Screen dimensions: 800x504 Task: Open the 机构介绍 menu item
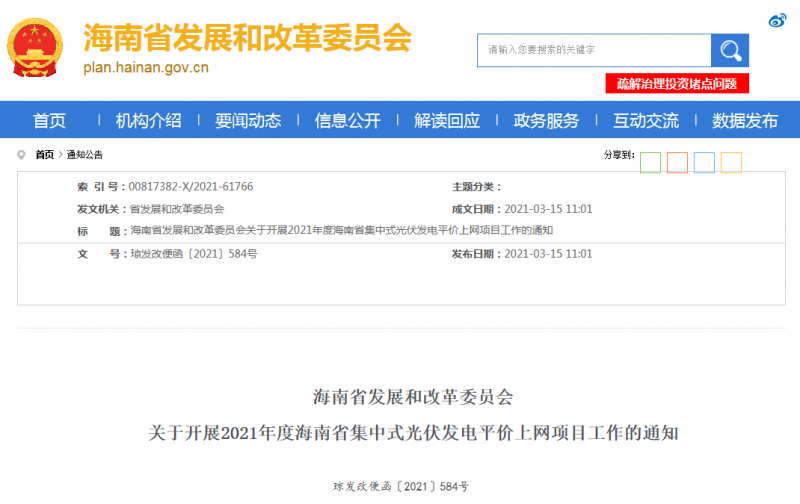pos(148,121)
